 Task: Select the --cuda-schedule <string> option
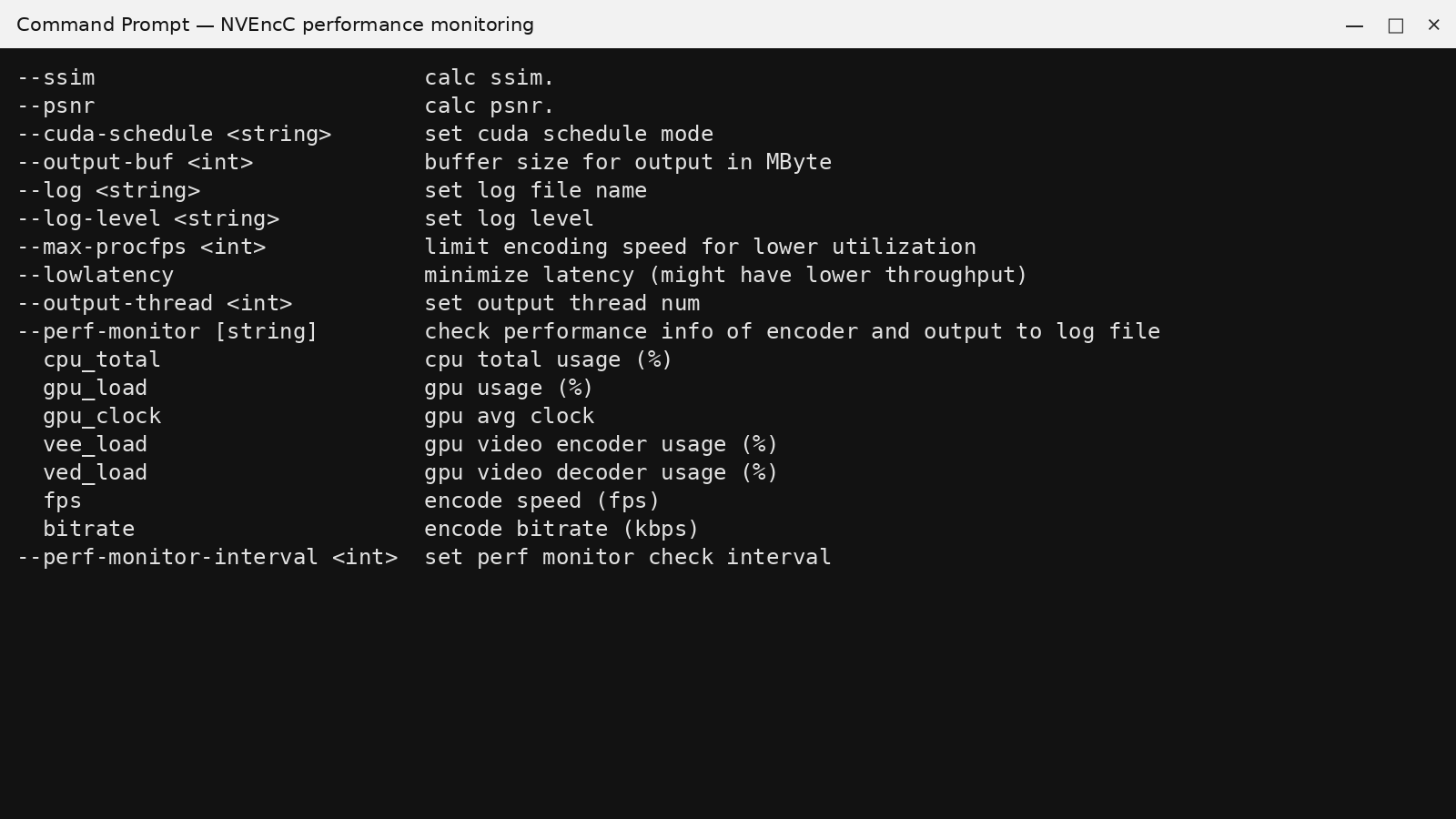click(174, 135)
